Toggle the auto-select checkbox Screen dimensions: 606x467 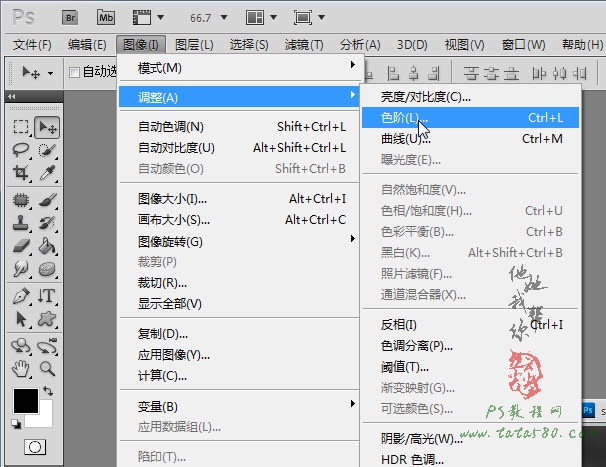(x=74, y=72)
